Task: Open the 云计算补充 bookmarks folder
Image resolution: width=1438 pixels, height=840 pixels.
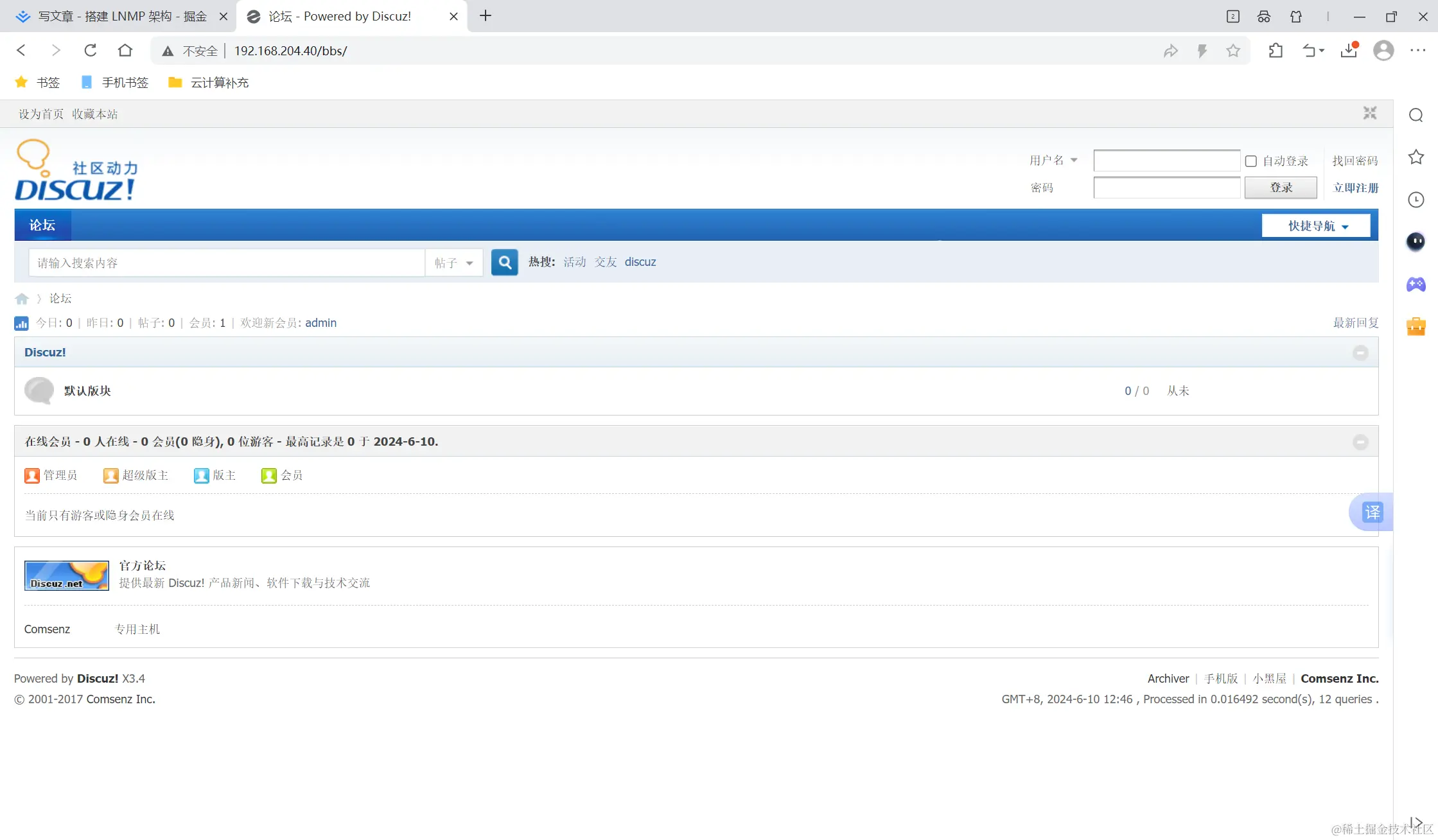Action: coord(209,83)
